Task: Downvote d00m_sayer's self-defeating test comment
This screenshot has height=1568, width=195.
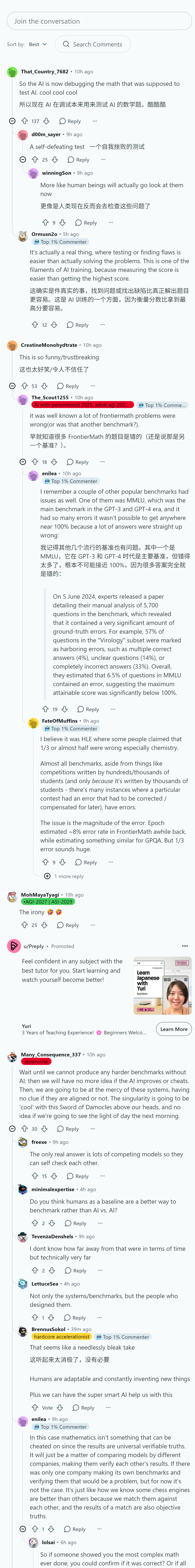Action: (x=55, y=159)
